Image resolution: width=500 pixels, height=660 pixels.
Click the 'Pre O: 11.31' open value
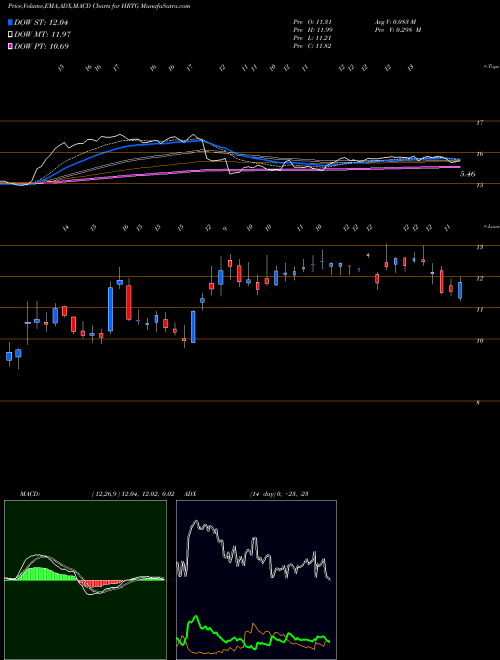(312, 22)
